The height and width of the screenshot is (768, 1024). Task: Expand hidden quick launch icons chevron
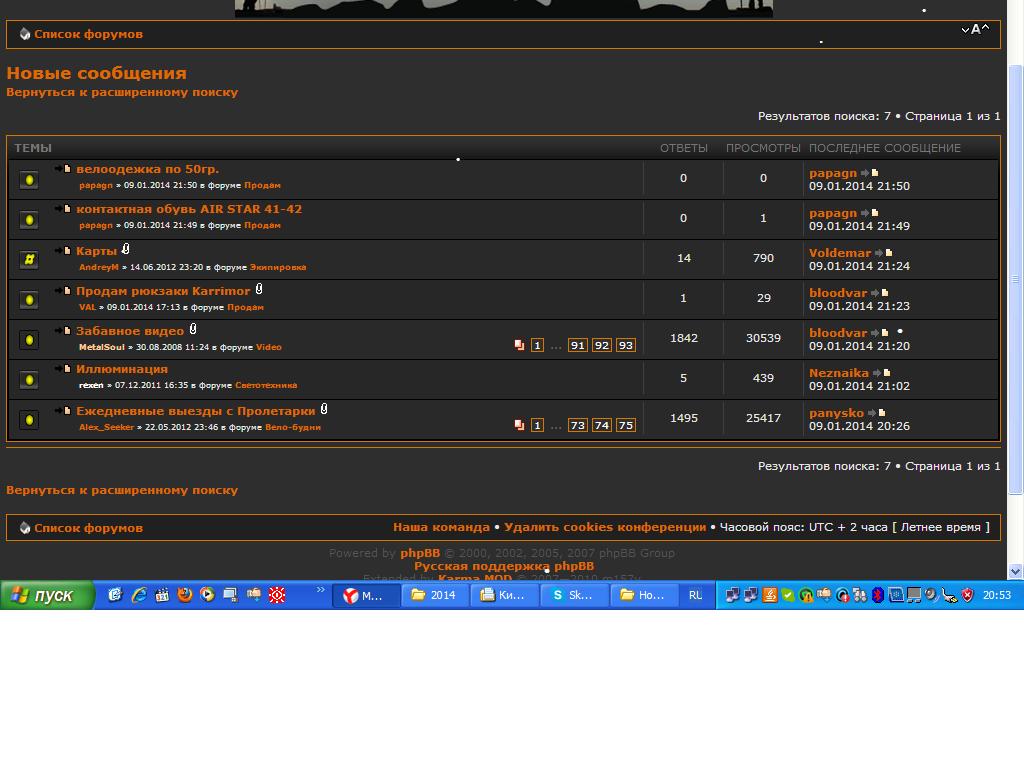point(320,591)
